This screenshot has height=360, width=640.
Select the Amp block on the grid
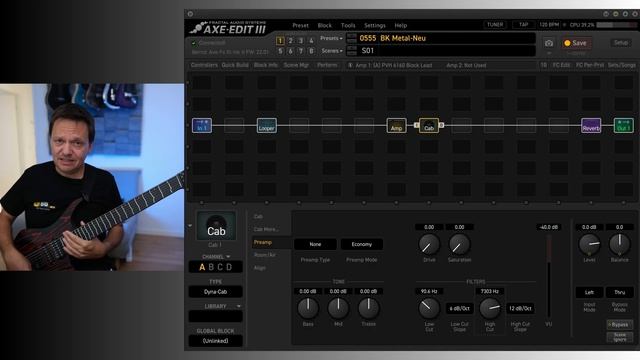[396, 125]
